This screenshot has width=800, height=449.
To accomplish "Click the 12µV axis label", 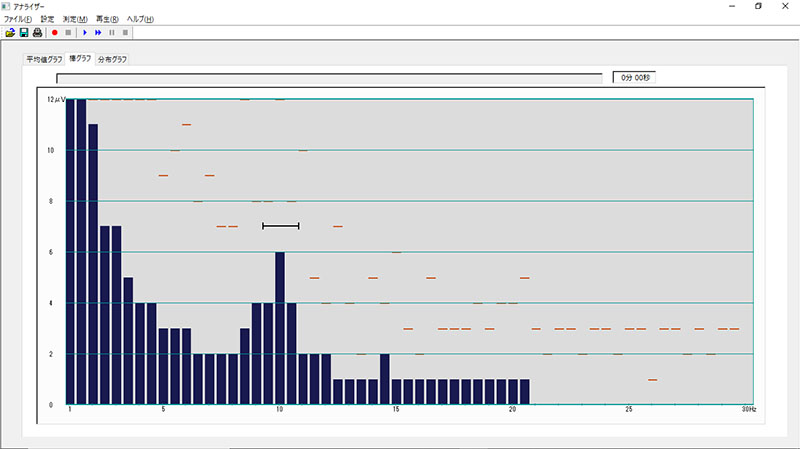I will click(56, 99).
